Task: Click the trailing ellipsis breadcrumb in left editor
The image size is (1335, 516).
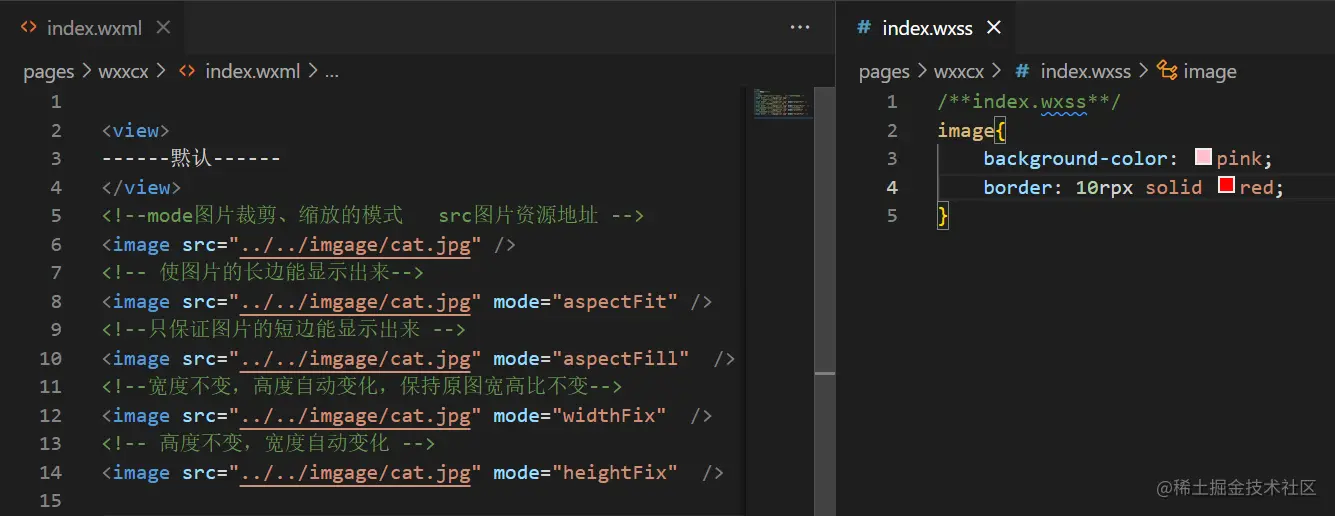Action: point(333,72)
